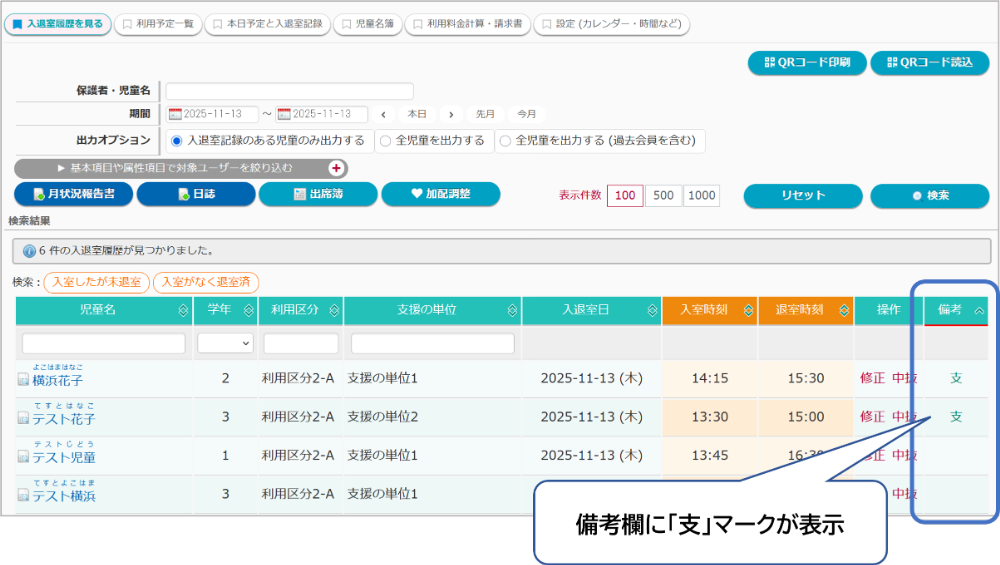Open calendar icon for period start date
The image size is (1000, 565).
pyautogui.click(x=176, y=115)
